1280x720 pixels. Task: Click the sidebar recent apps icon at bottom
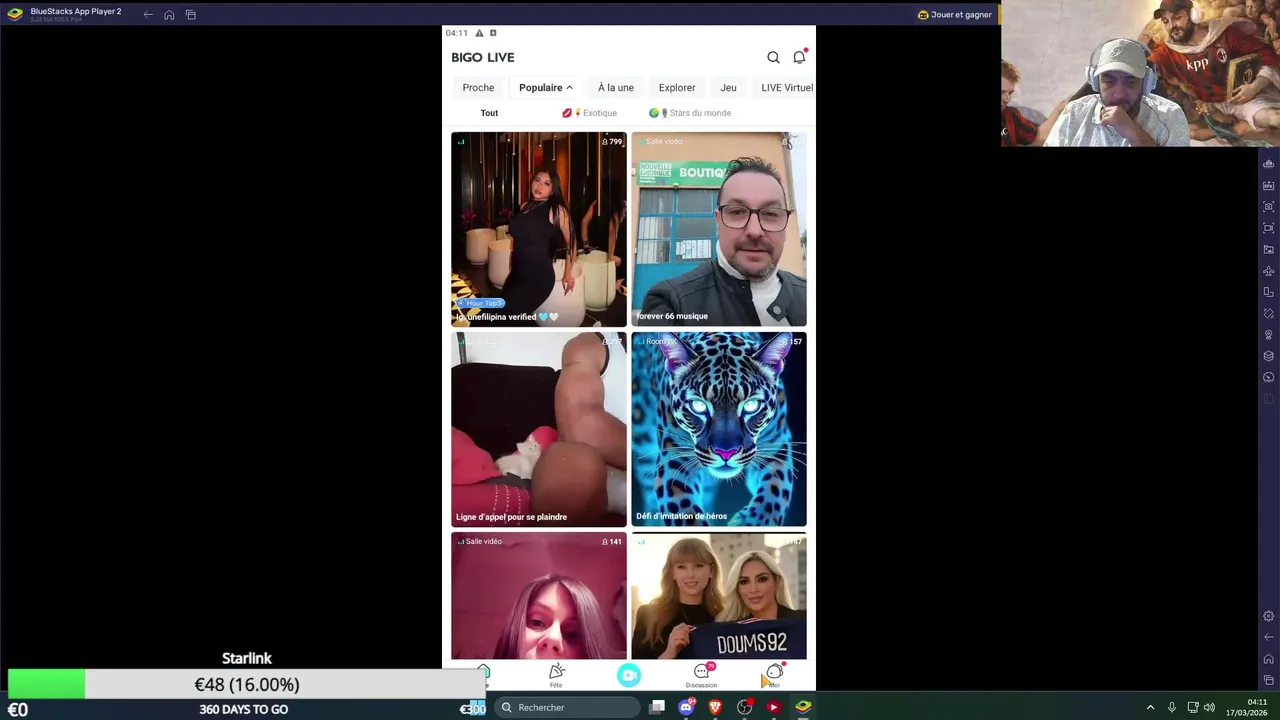pyautogui.click(x=1269, y=680)
